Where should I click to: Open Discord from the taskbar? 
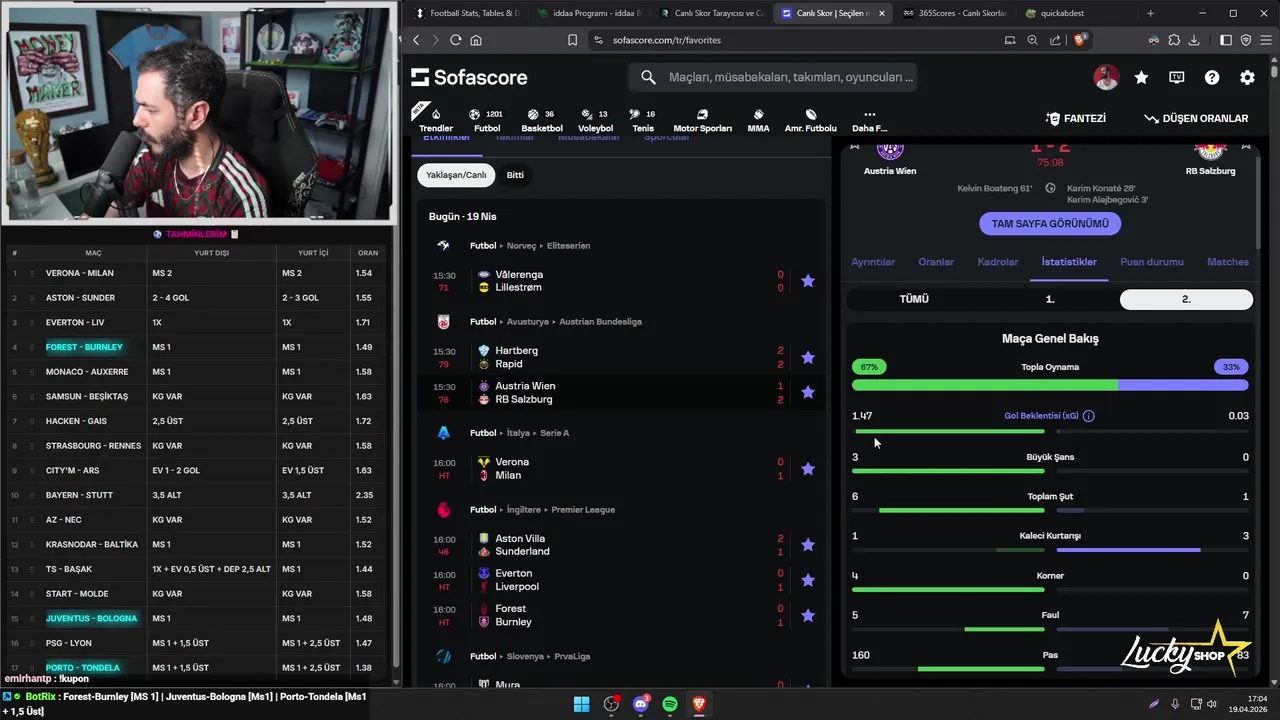[641, 704]
